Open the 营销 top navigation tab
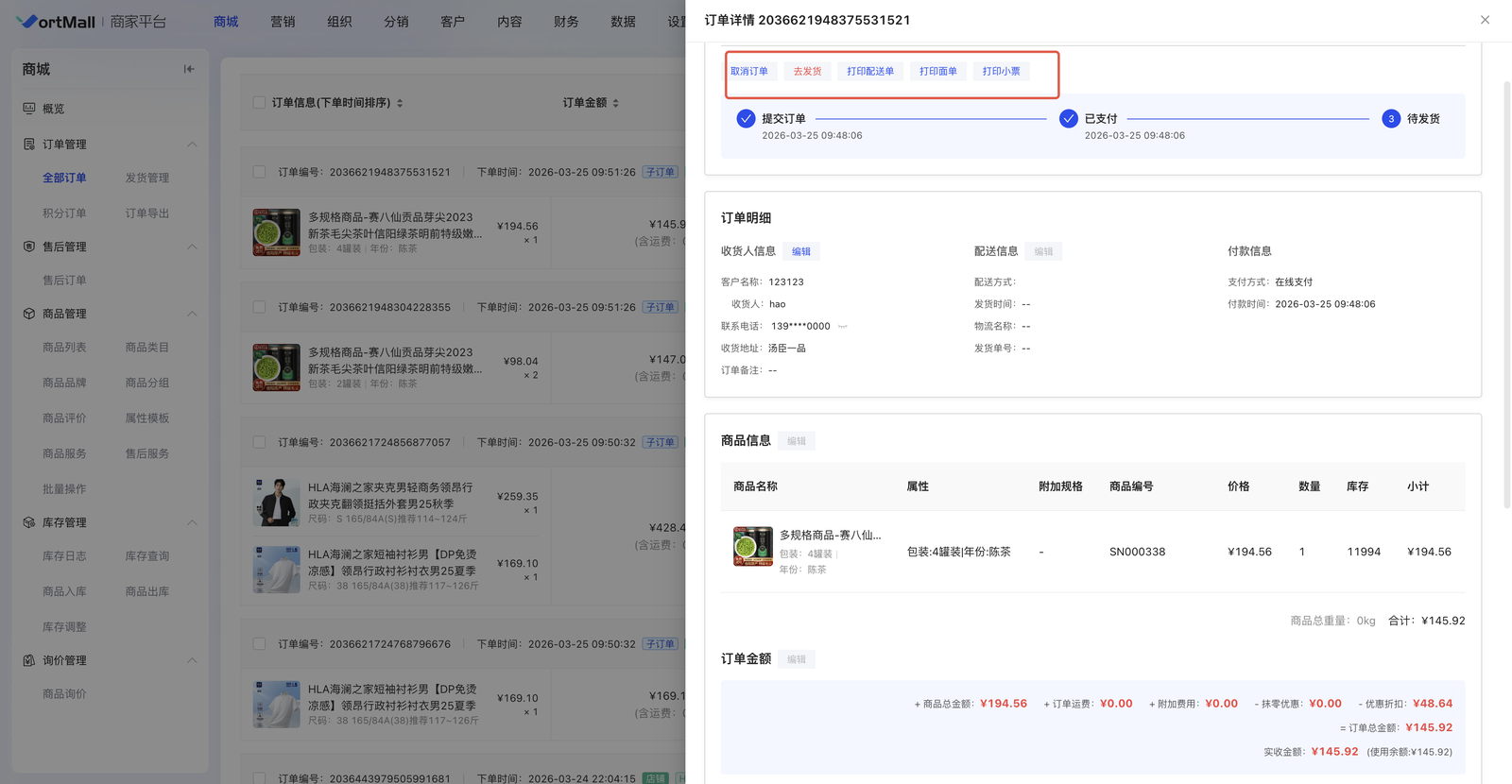The image size is (1512, 784). pyautogui.click(x=283, y=22)
